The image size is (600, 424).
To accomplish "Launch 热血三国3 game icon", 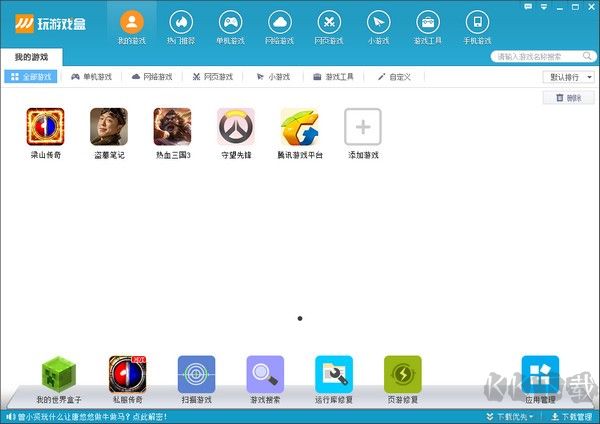I will click(x=173, y=127).
